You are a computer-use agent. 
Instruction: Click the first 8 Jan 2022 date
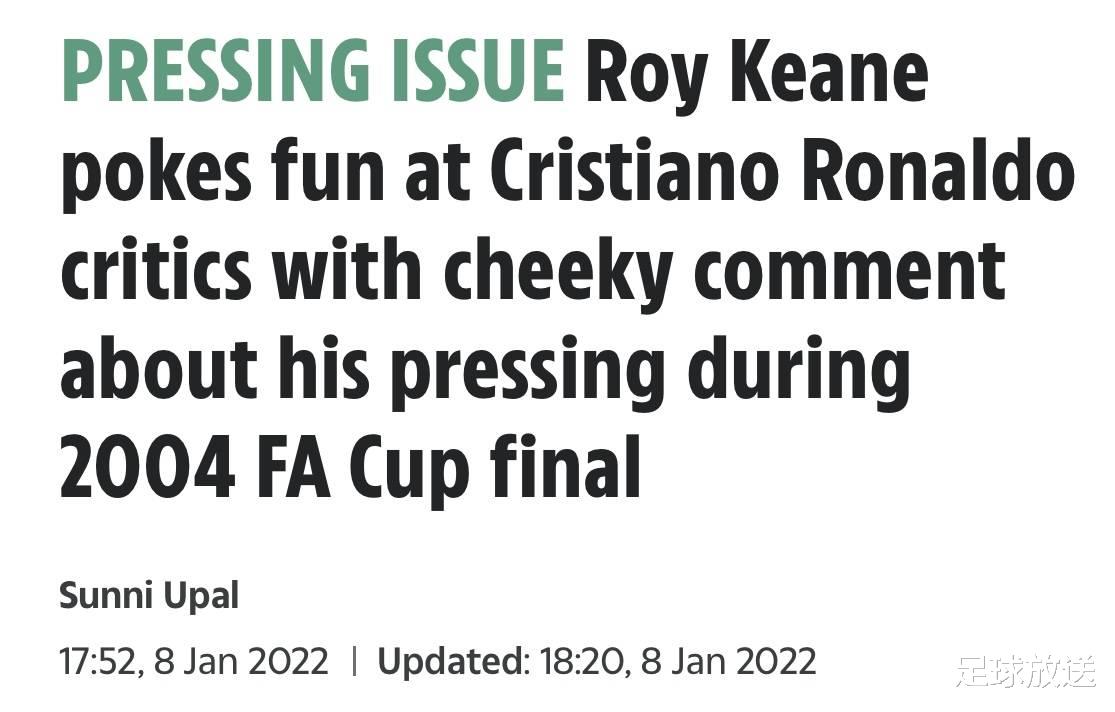[x=241, y=661]
